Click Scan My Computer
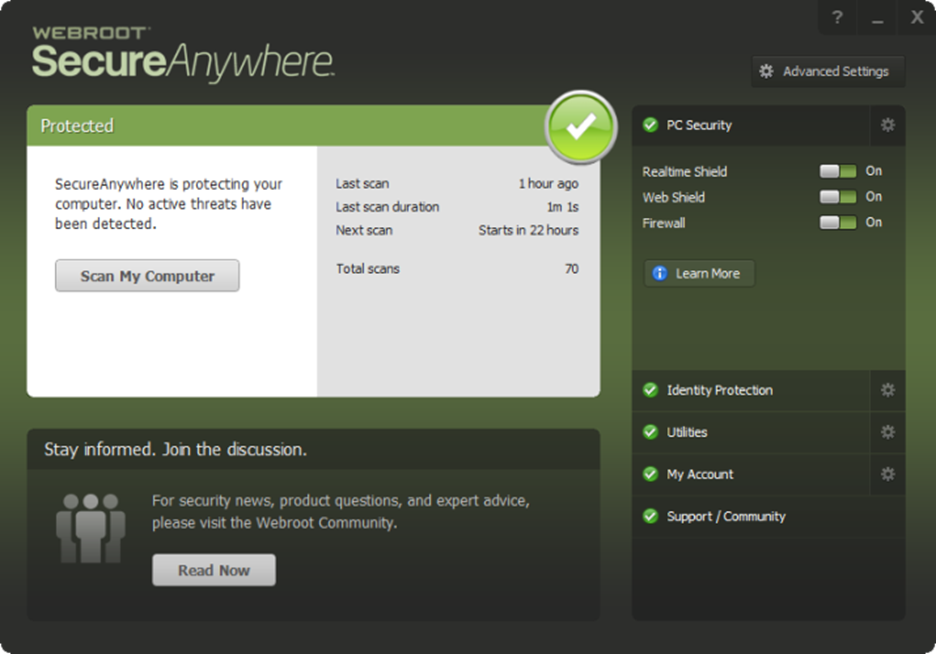Viewport: 936px width, 654px height. click(146, 275)
